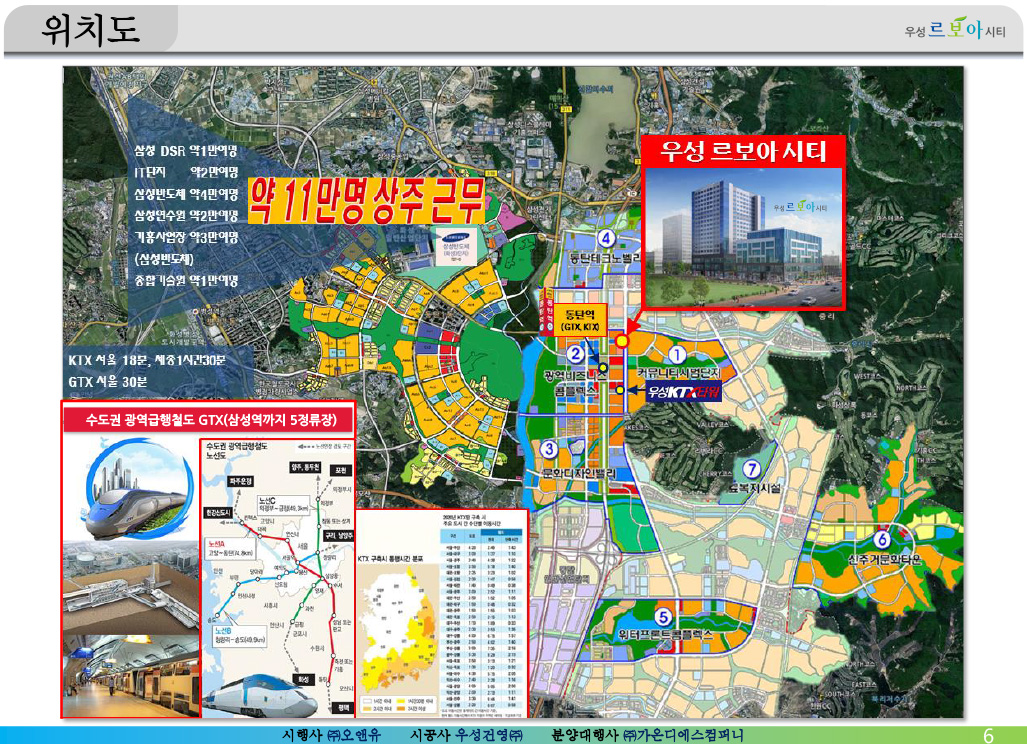Click the 동탄역 (GTX, KTX) yellow label
The image size is (1027, 744).
[580, 320]
